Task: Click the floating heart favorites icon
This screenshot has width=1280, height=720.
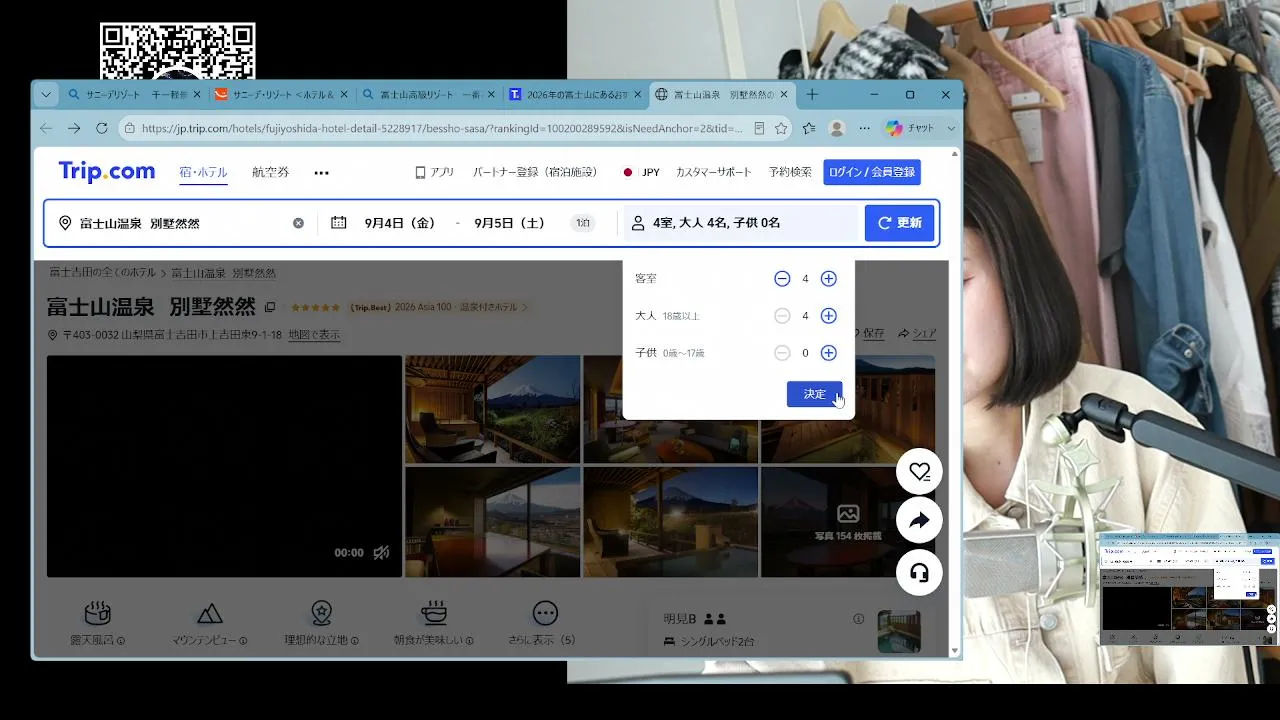Action: (x=919, y=472)
